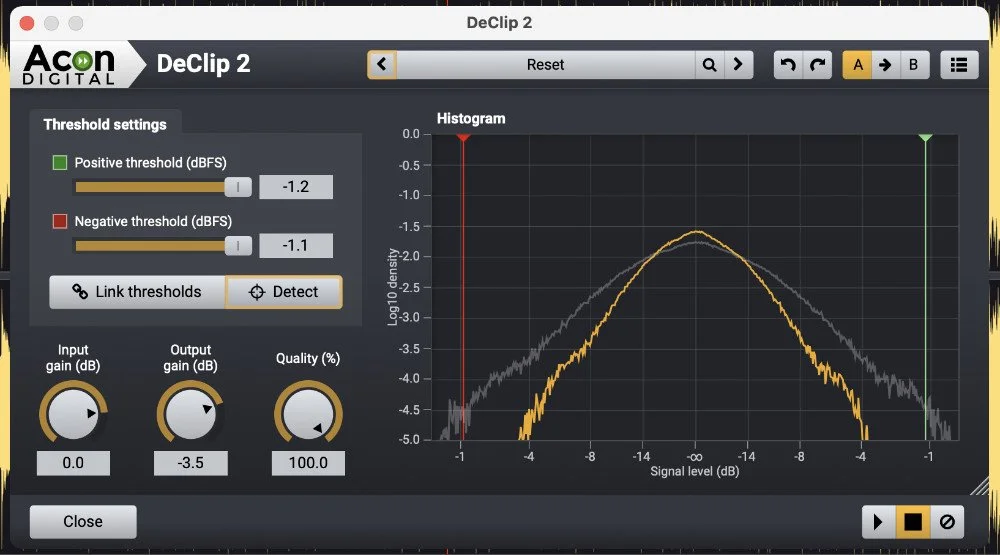The image size is (1000, 555).
Task: Click the red Negative threshold swatch
Action: tap(60, 221)
